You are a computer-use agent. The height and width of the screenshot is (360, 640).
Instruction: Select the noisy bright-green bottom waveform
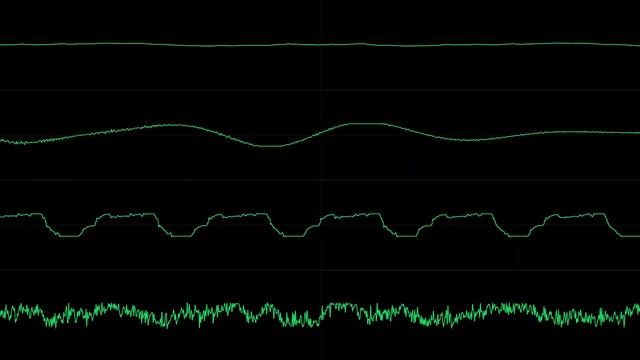pos(320,315)
